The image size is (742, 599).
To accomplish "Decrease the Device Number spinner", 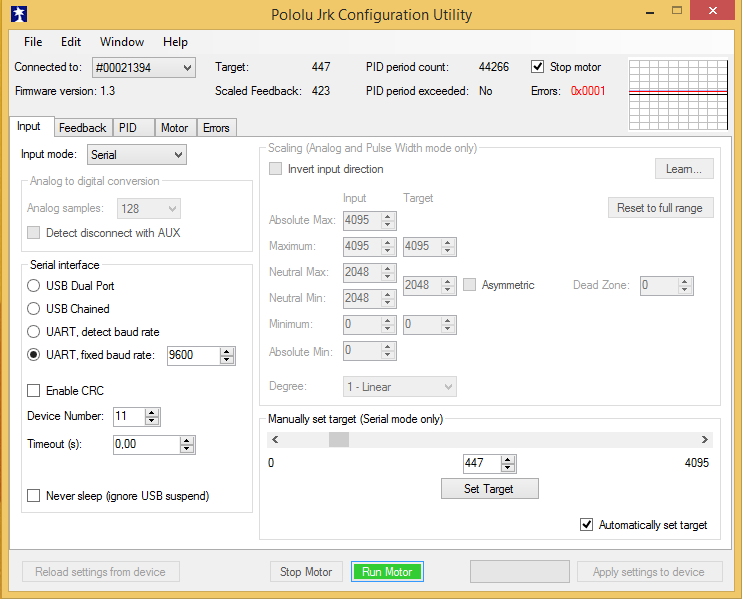I will pos(151,421).
